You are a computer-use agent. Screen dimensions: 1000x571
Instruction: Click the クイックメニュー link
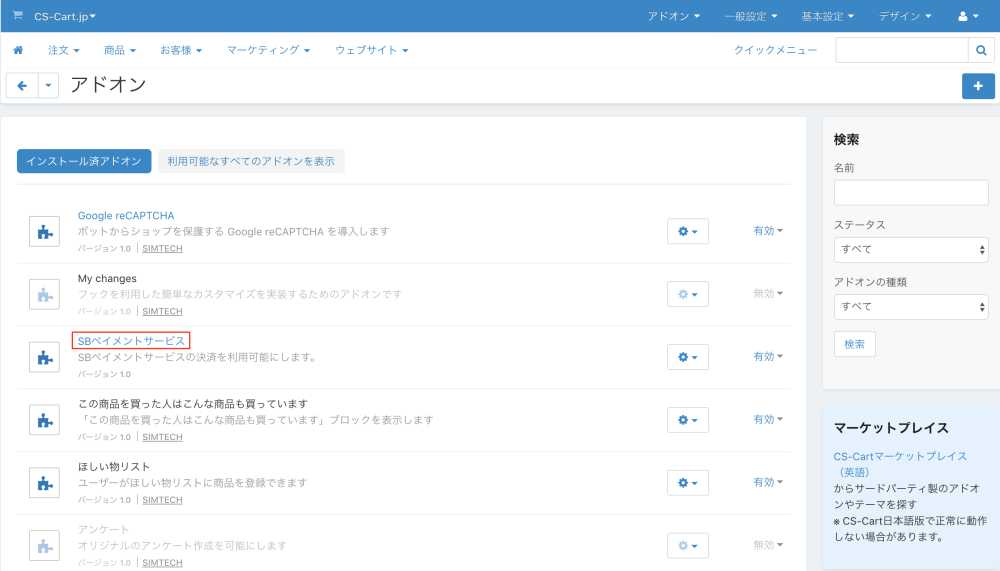coord(776,50)
